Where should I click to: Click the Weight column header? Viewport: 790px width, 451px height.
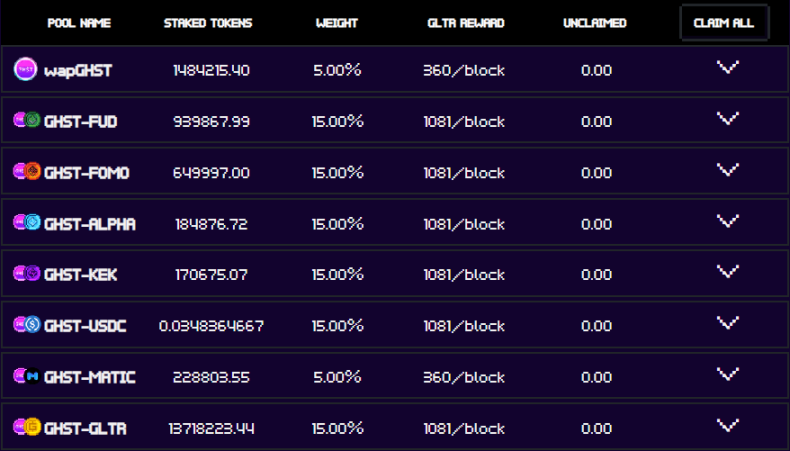337,23
